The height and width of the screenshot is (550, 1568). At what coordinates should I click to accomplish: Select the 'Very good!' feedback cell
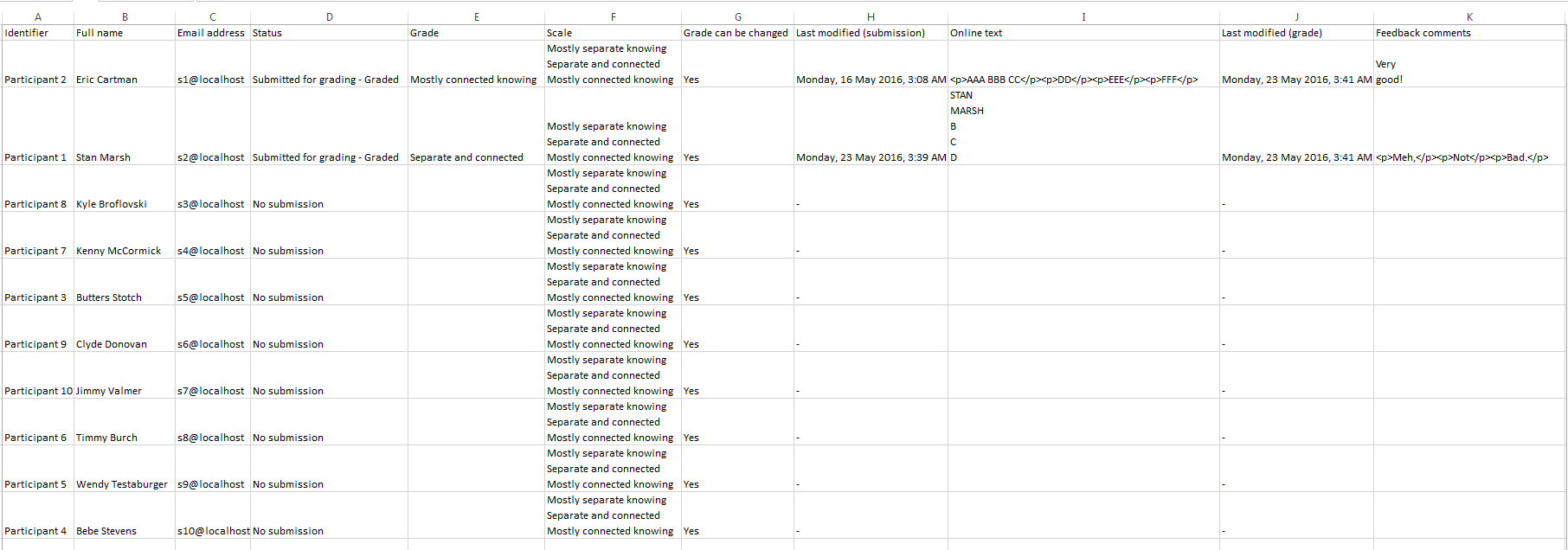tap(1469, 64)
